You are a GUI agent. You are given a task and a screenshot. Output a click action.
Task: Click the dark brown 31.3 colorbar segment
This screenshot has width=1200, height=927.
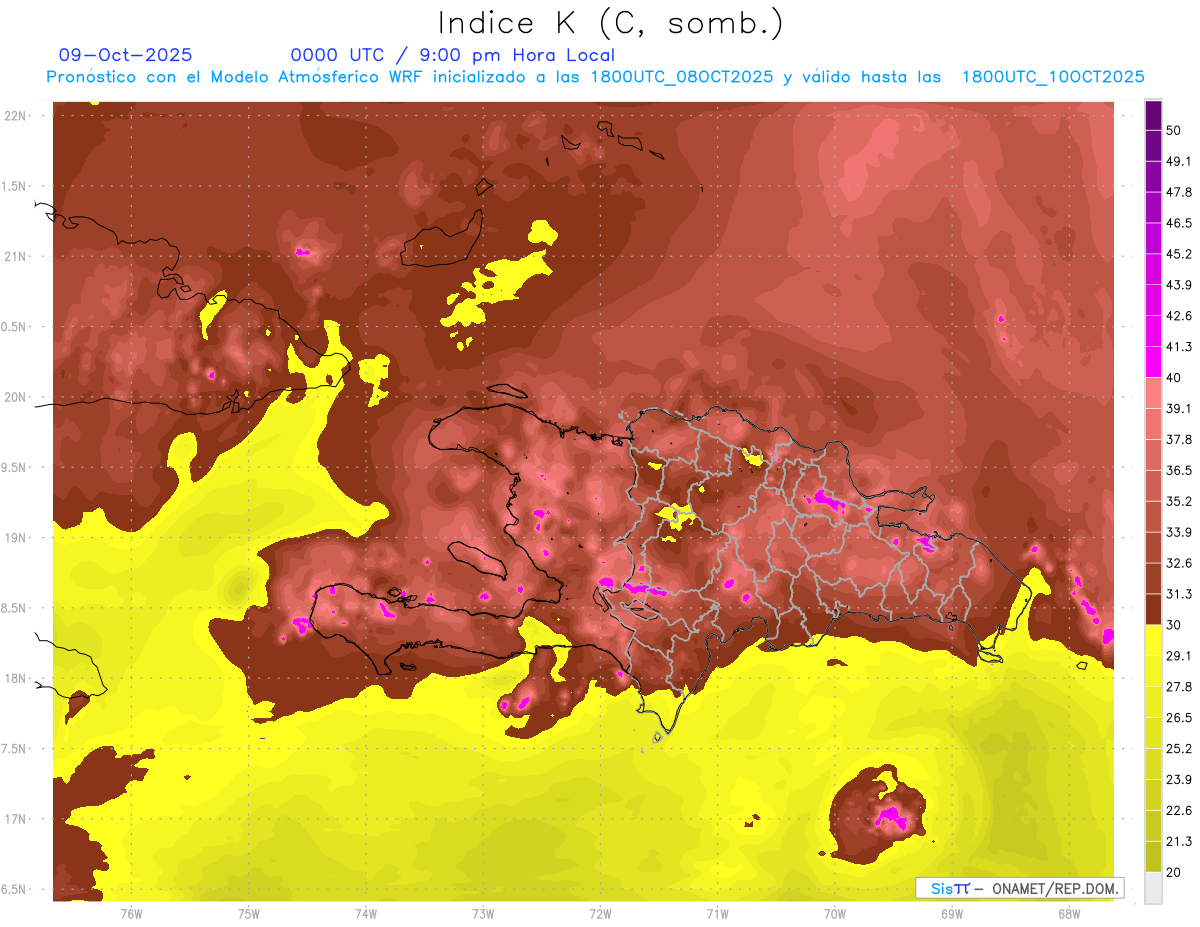click(1153, 609)
